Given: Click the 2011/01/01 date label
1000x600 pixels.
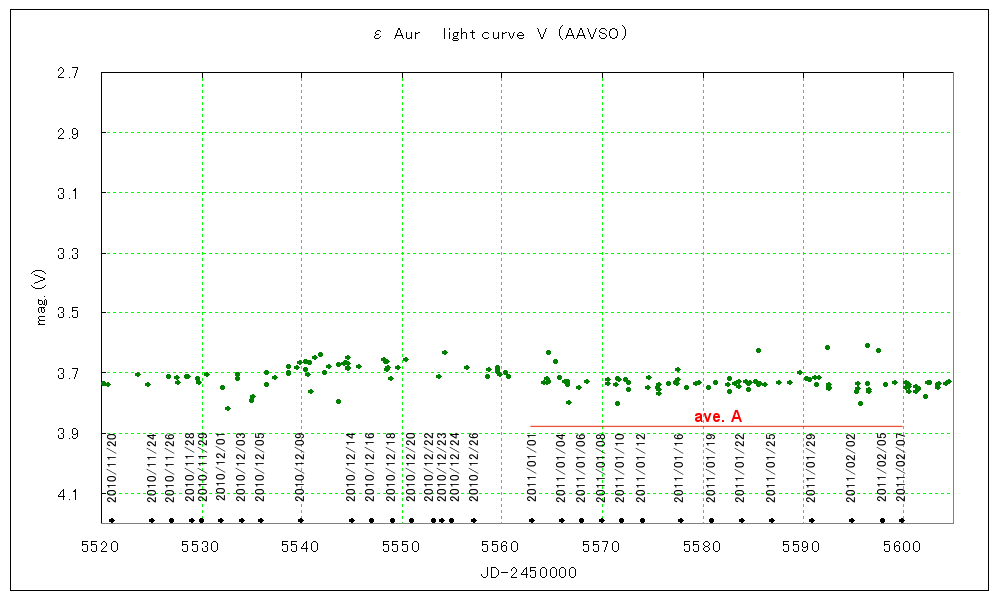Looking at the screenshot, I should [532, 467].
